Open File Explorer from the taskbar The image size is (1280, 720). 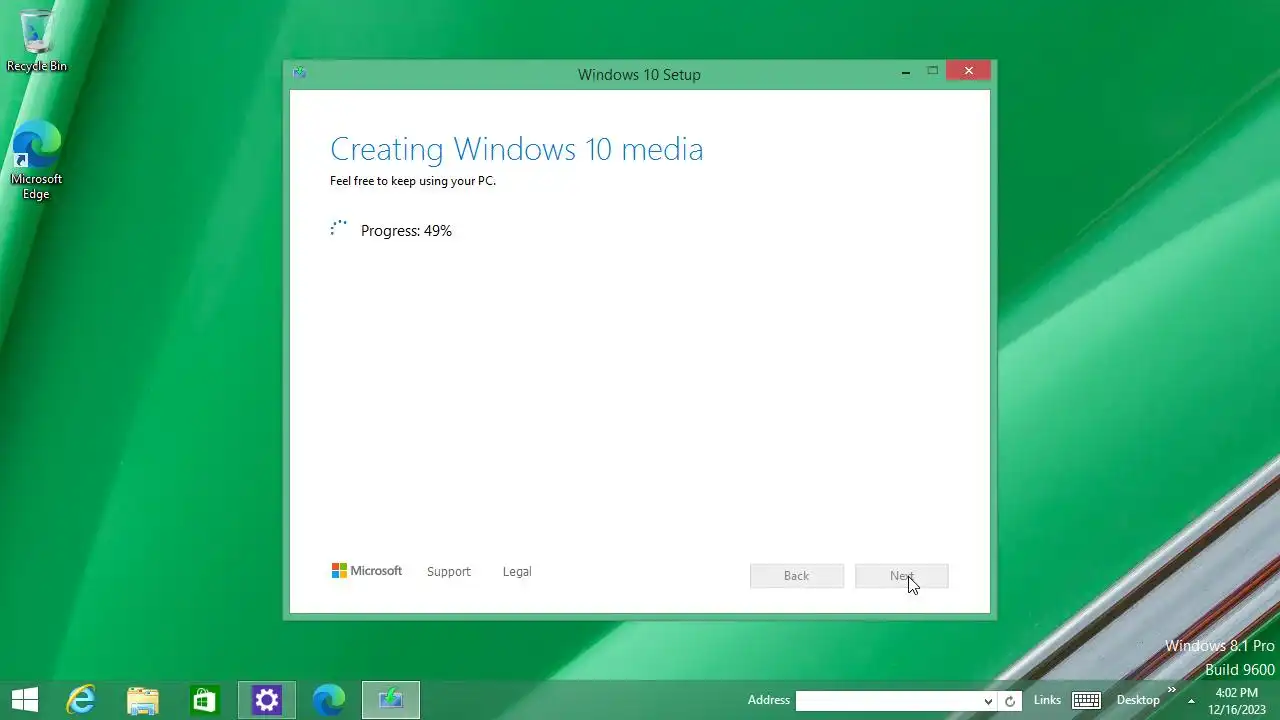coord(143,700)
